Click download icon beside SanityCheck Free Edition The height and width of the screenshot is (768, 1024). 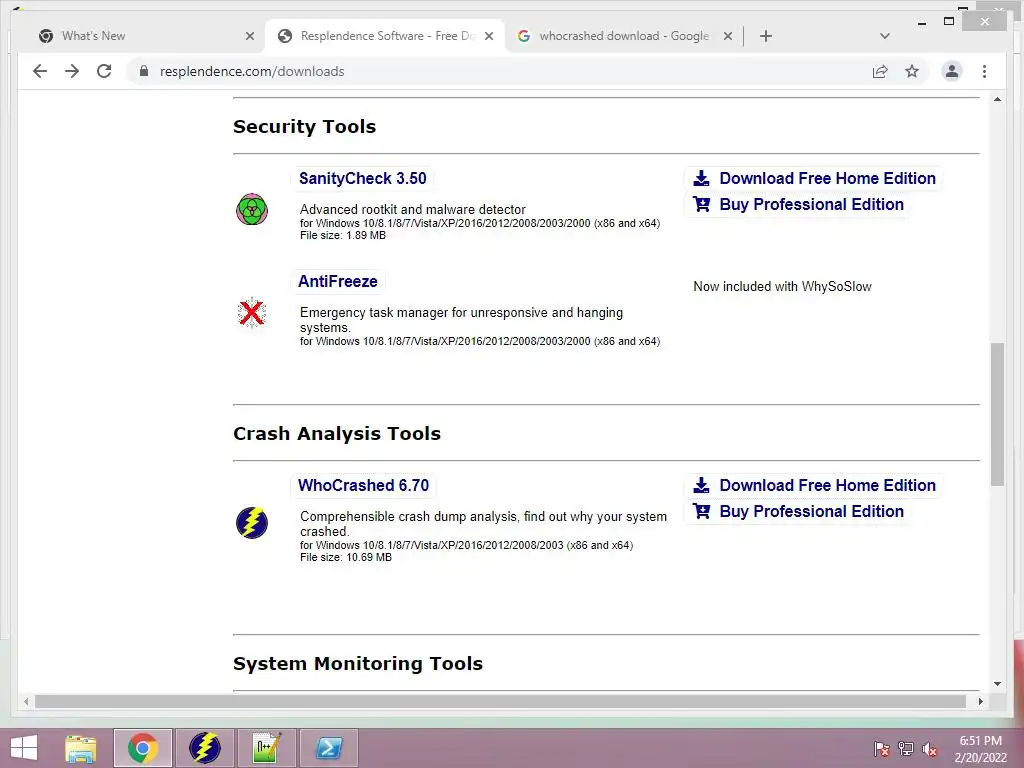click(x=701, y=178)
